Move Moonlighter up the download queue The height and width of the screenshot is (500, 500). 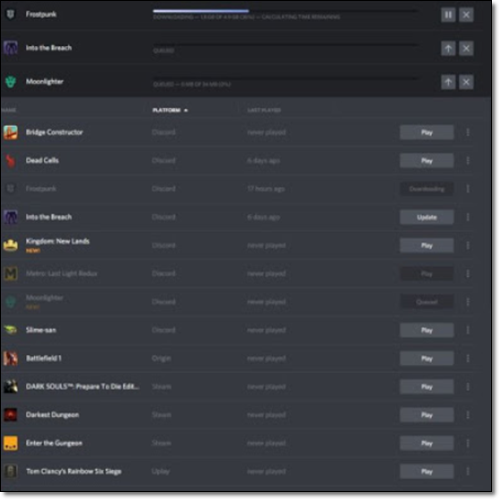point(448,82)
